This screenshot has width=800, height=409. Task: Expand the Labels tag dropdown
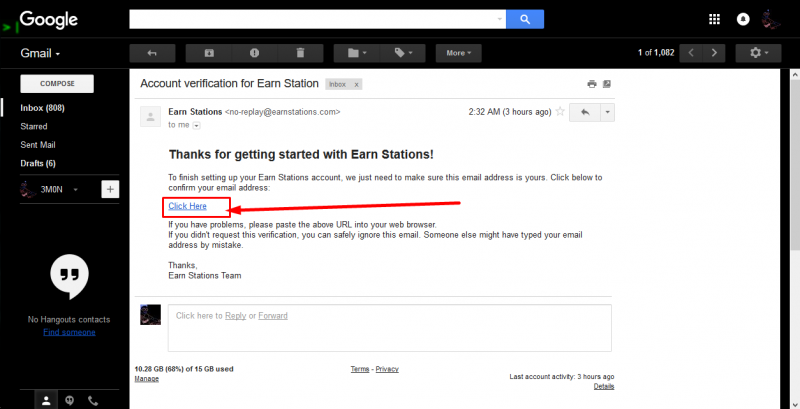pyautogui.click(x=409, y=52)
